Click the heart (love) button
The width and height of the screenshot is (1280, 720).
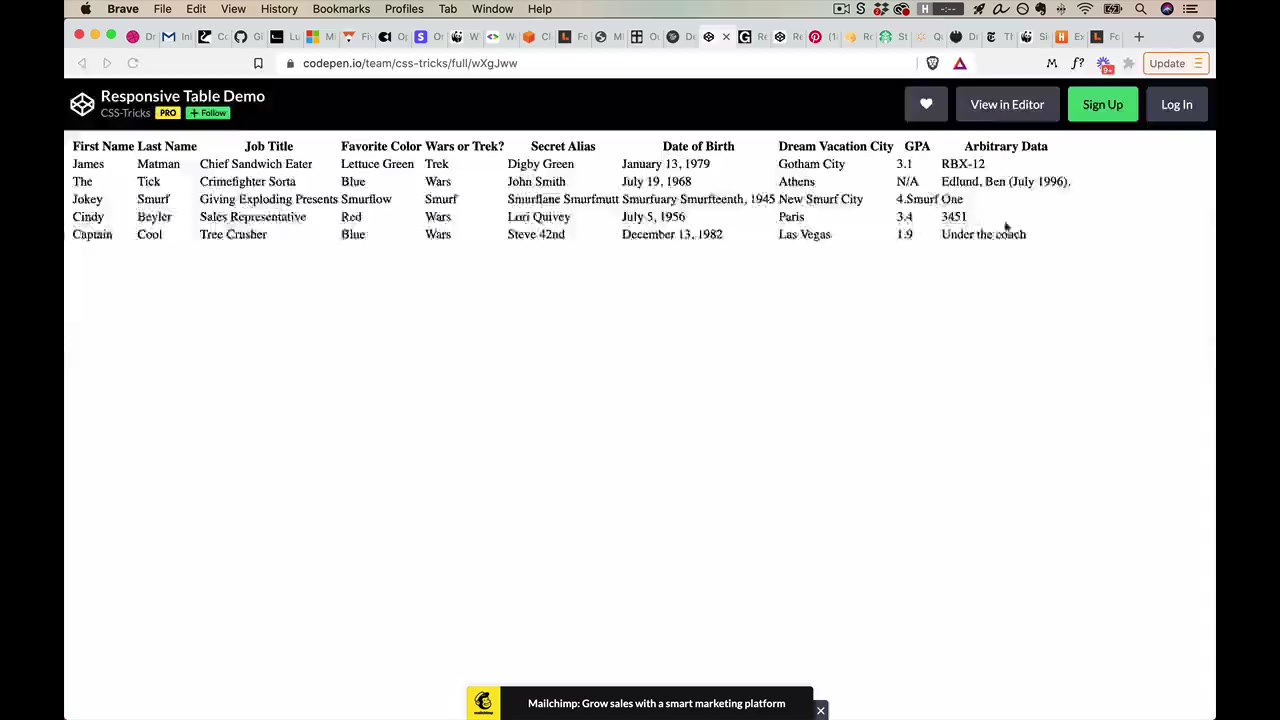click(926, 104)
